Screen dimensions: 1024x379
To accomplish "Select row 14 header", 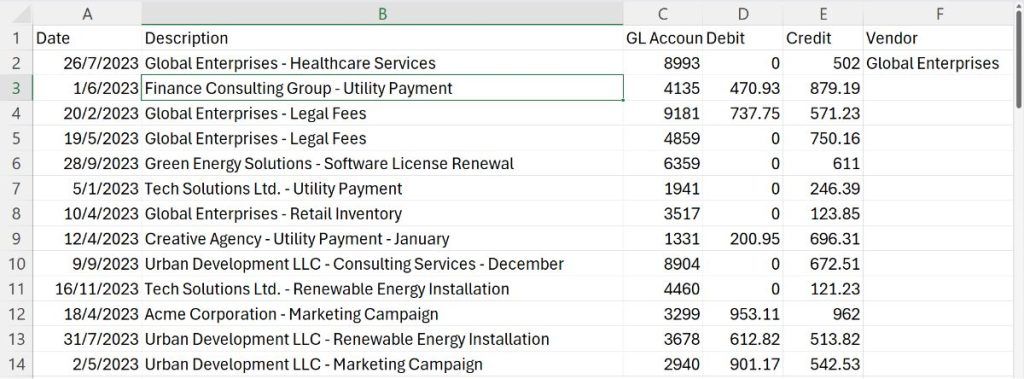I will [x=16, y=365].
